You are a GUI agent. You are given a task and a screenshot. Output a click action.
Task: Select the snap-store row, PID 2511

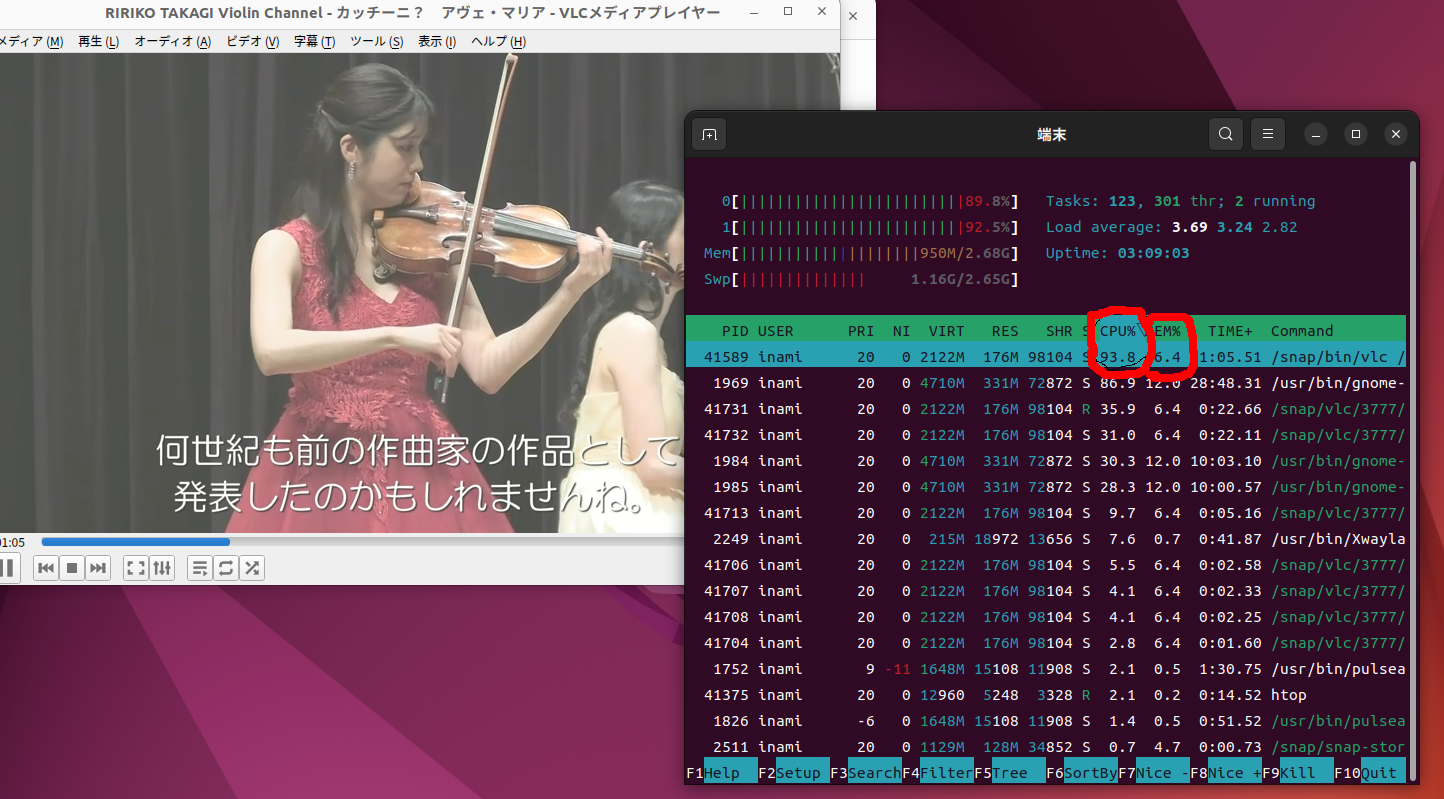(1046, 747)
